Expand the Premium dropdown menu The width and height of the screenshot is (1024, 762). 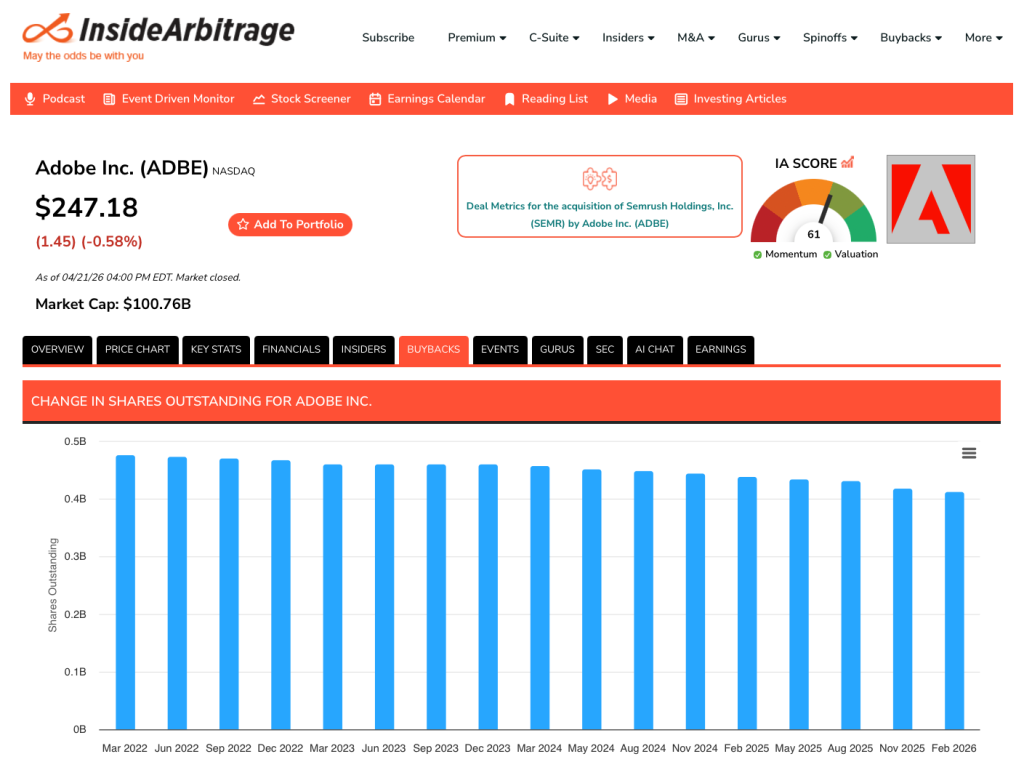click(477, 38)
